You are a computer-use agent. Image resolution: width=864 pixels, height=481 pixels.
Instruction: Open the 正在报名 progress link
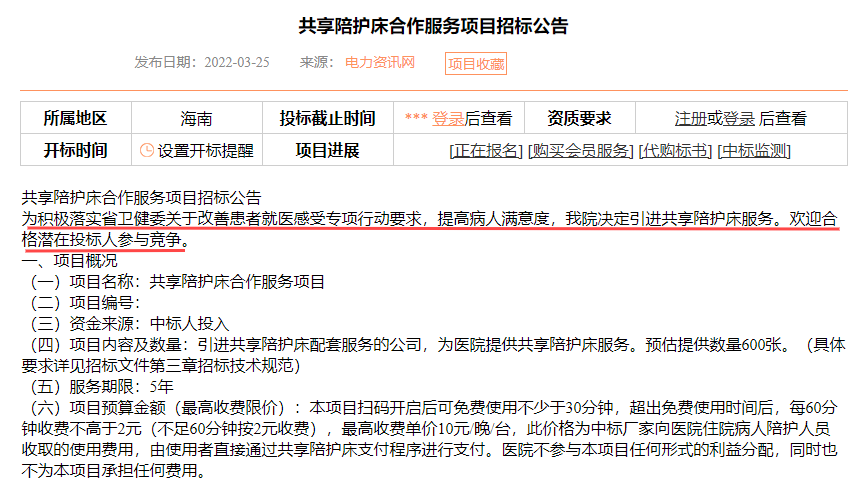click(x=486, y=151)
